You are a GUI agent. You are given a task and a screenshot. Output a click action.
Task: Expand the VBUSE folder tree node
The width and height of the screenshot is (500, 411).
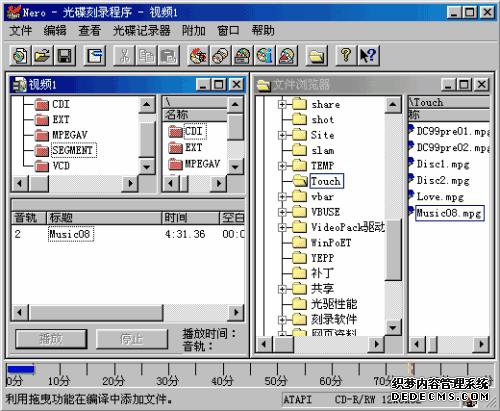pos(282,212)
